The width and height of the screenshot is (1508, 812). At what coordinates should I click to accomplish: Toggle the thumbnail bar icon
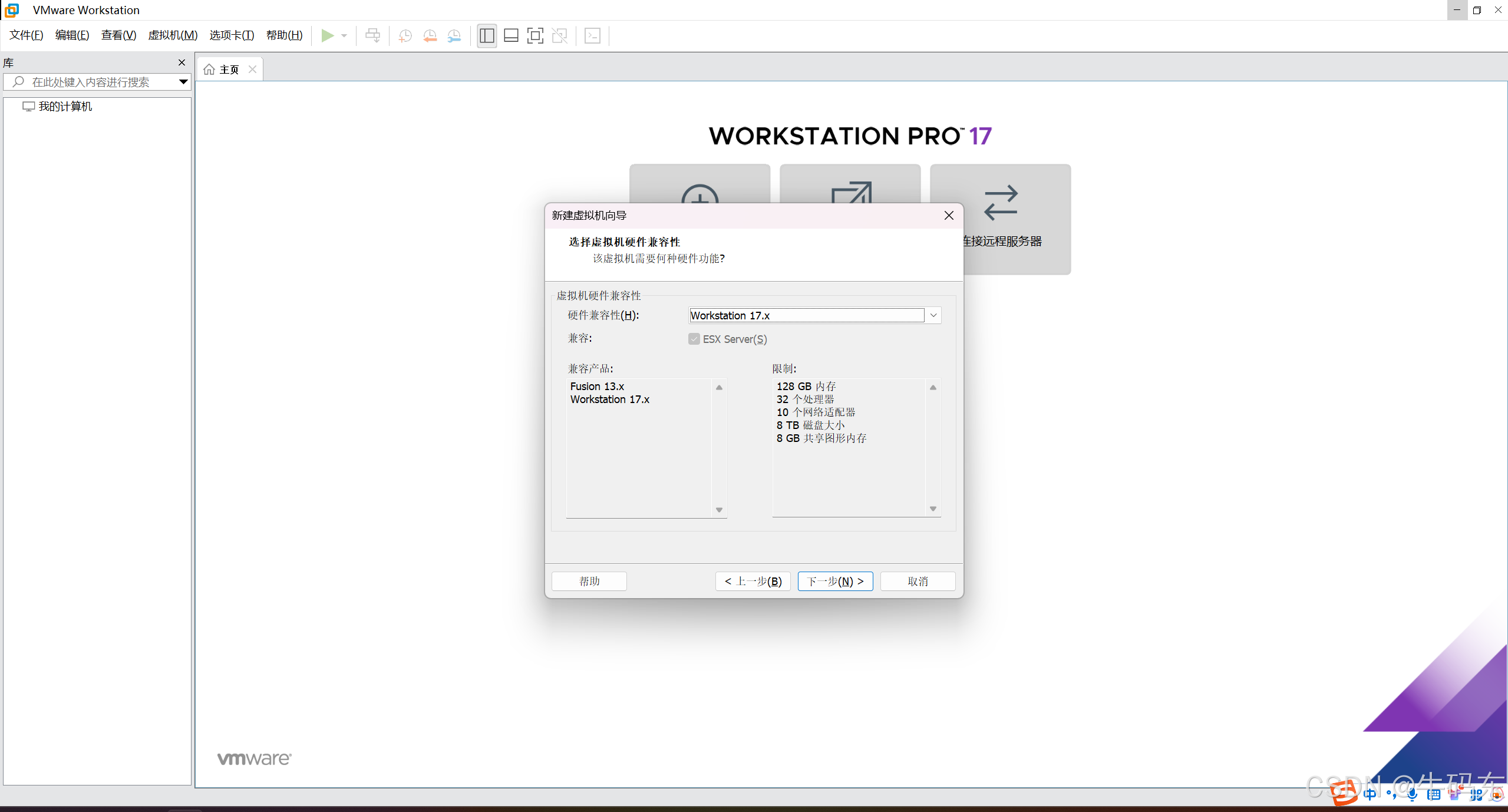tap(511, 35)
